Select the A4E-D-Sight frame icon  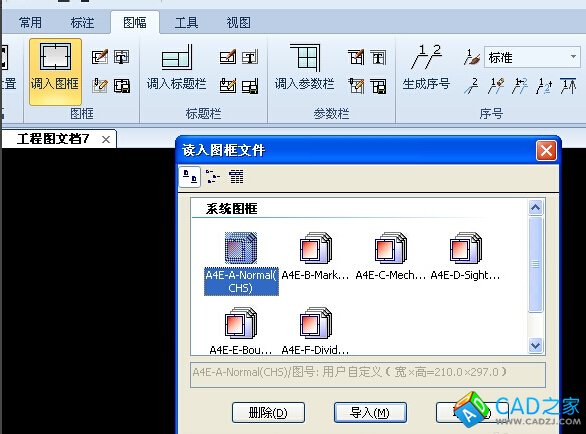[465, 247]
